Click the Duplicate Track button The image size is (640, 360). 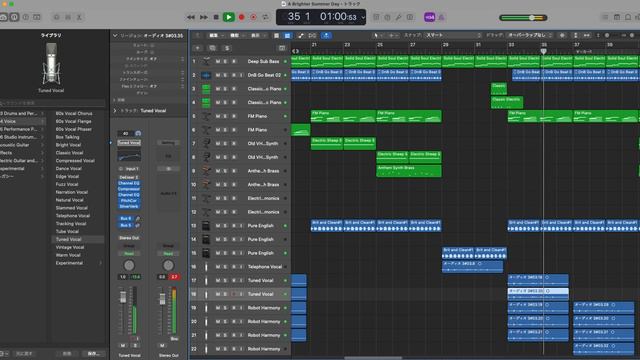pos(212,48)
